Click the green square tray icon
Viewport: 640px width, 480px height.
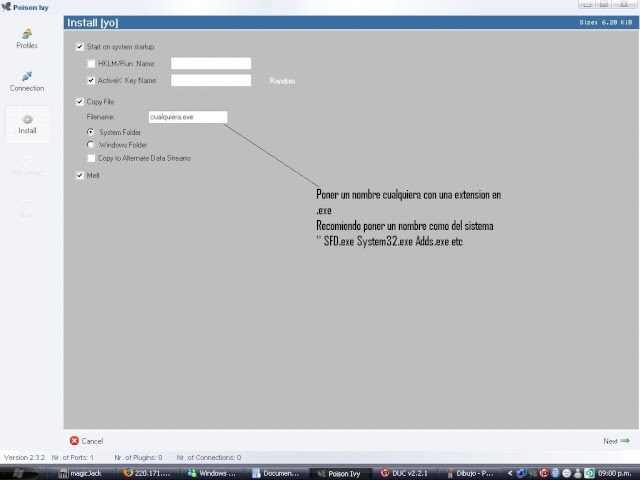(x=589, y=473)
